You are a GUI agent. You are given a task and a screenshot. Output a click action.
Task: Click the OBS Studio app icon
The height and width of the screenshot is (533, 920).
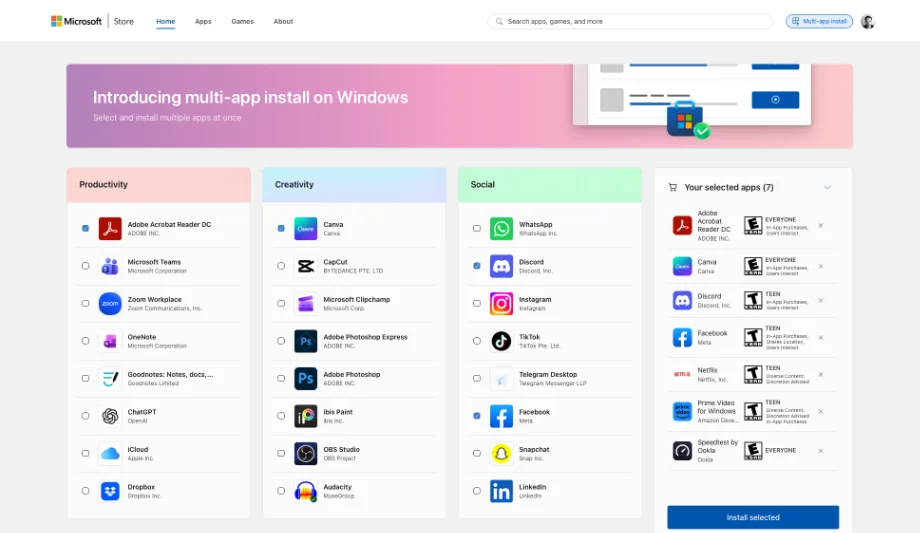[306, 454]
